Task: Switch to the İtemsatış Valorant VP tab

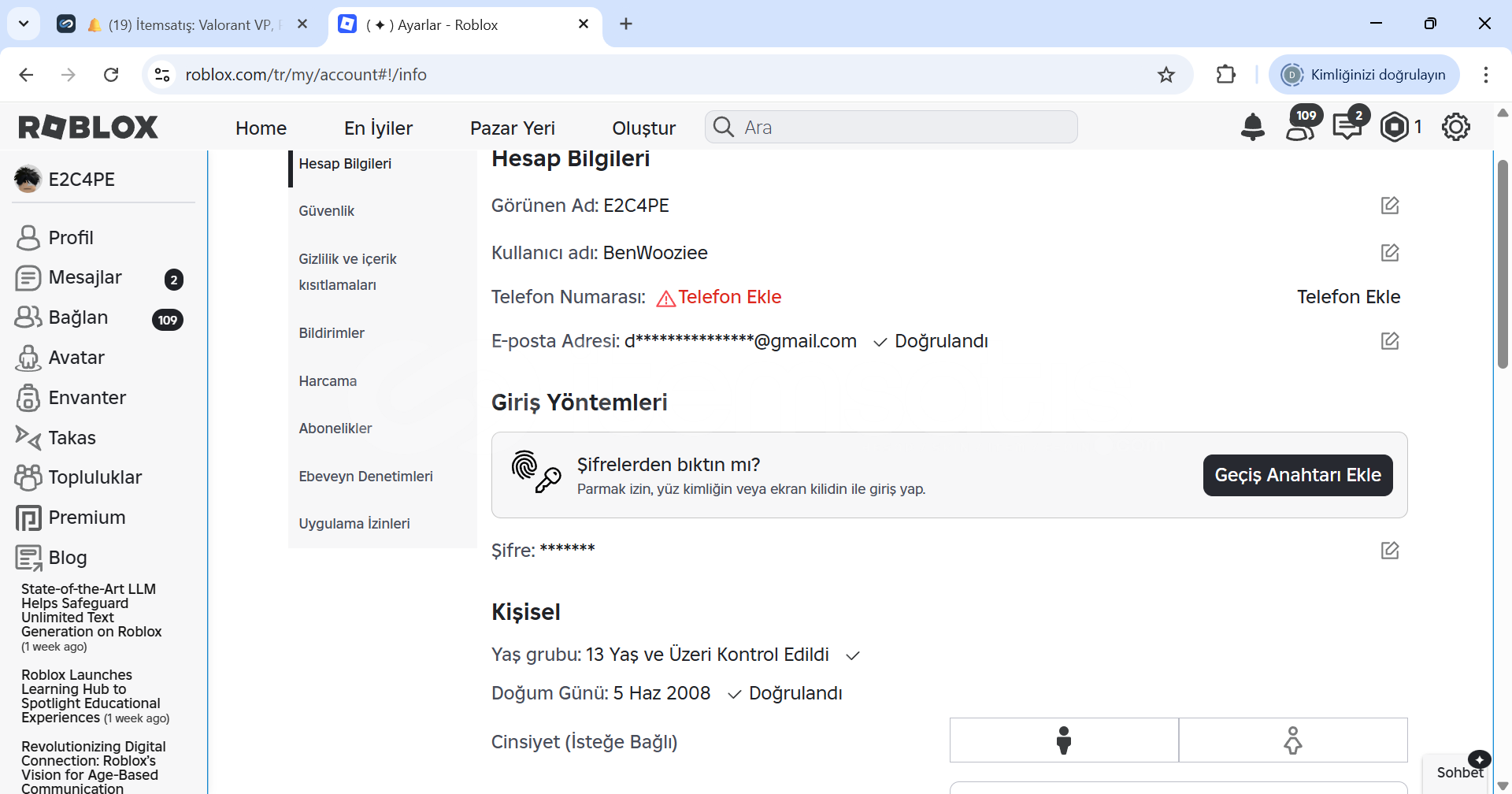Action: tap(183, 24)
